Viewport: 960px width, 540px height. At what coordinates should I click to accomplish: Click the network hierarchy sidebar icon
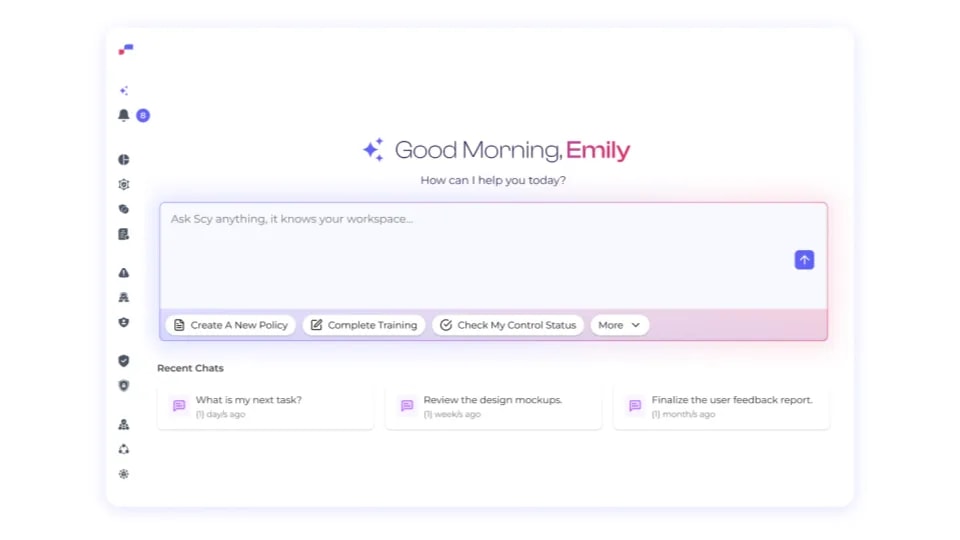(x=124, y=298)
